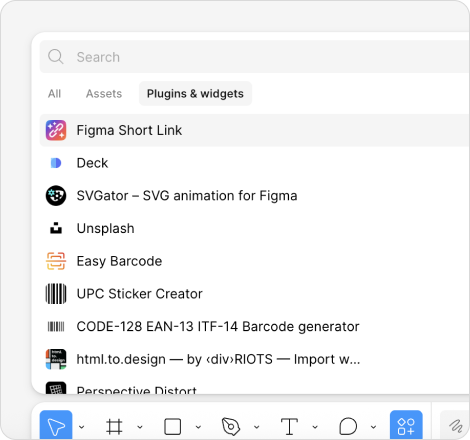Select the Comment tool
Viewport: 470px width, 440px height.
[348, 426]
